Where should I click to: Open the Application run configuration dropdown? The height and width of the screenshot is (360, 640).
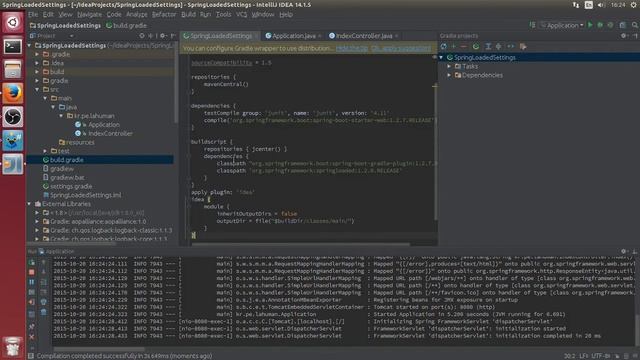(562, 25)
